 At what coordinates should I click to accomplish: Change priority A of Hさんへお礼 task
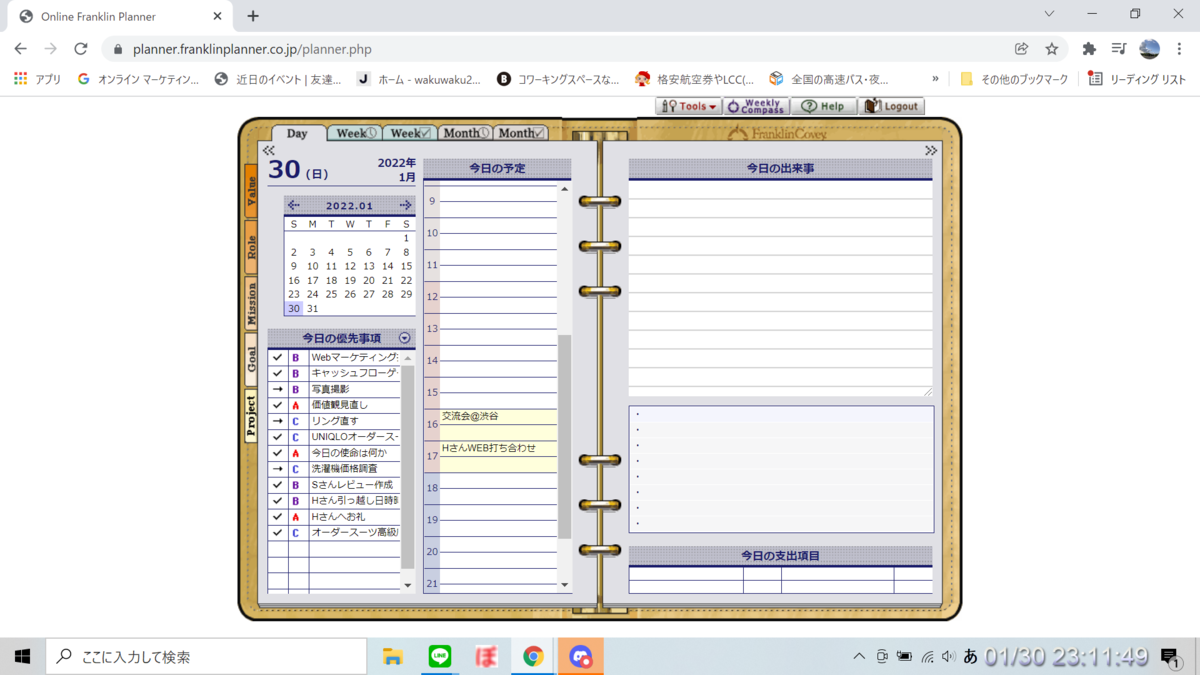296,517
